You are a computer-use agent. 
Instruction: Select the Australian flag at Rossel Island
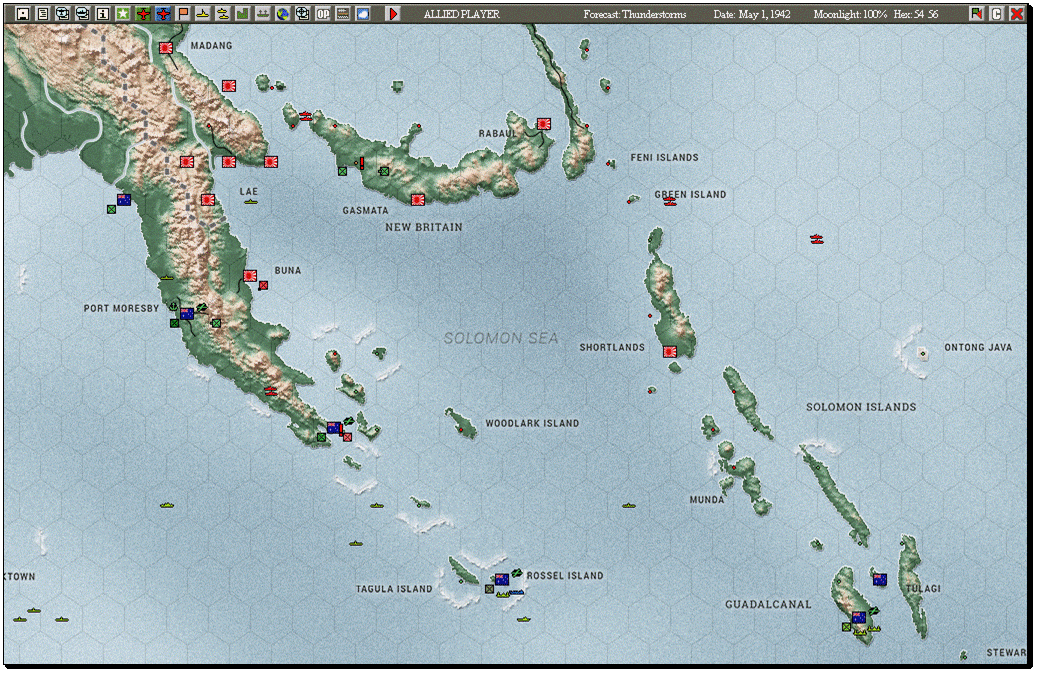pos(502,579)
